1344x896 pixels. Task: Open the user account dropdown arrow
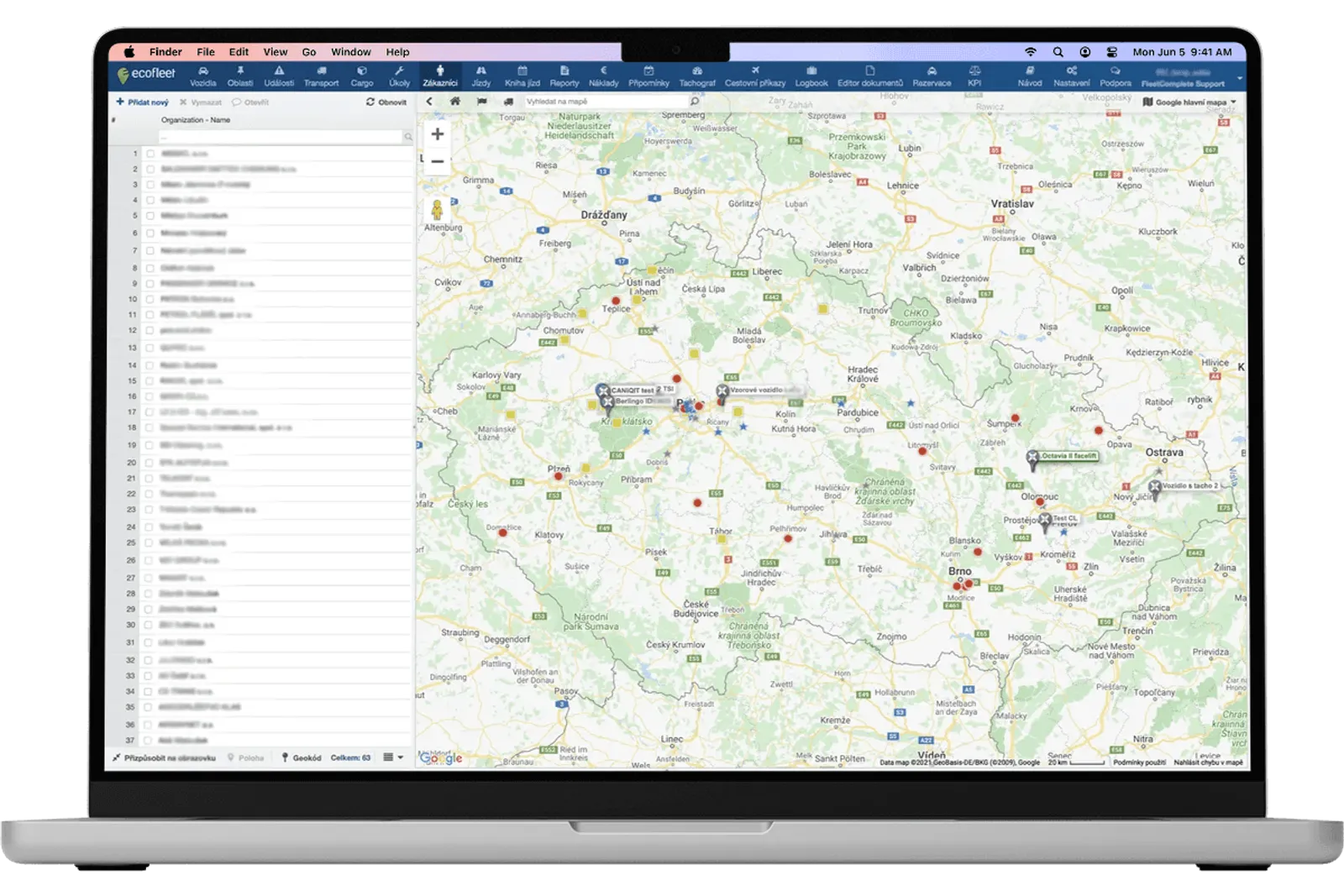tap(1239, 79)
